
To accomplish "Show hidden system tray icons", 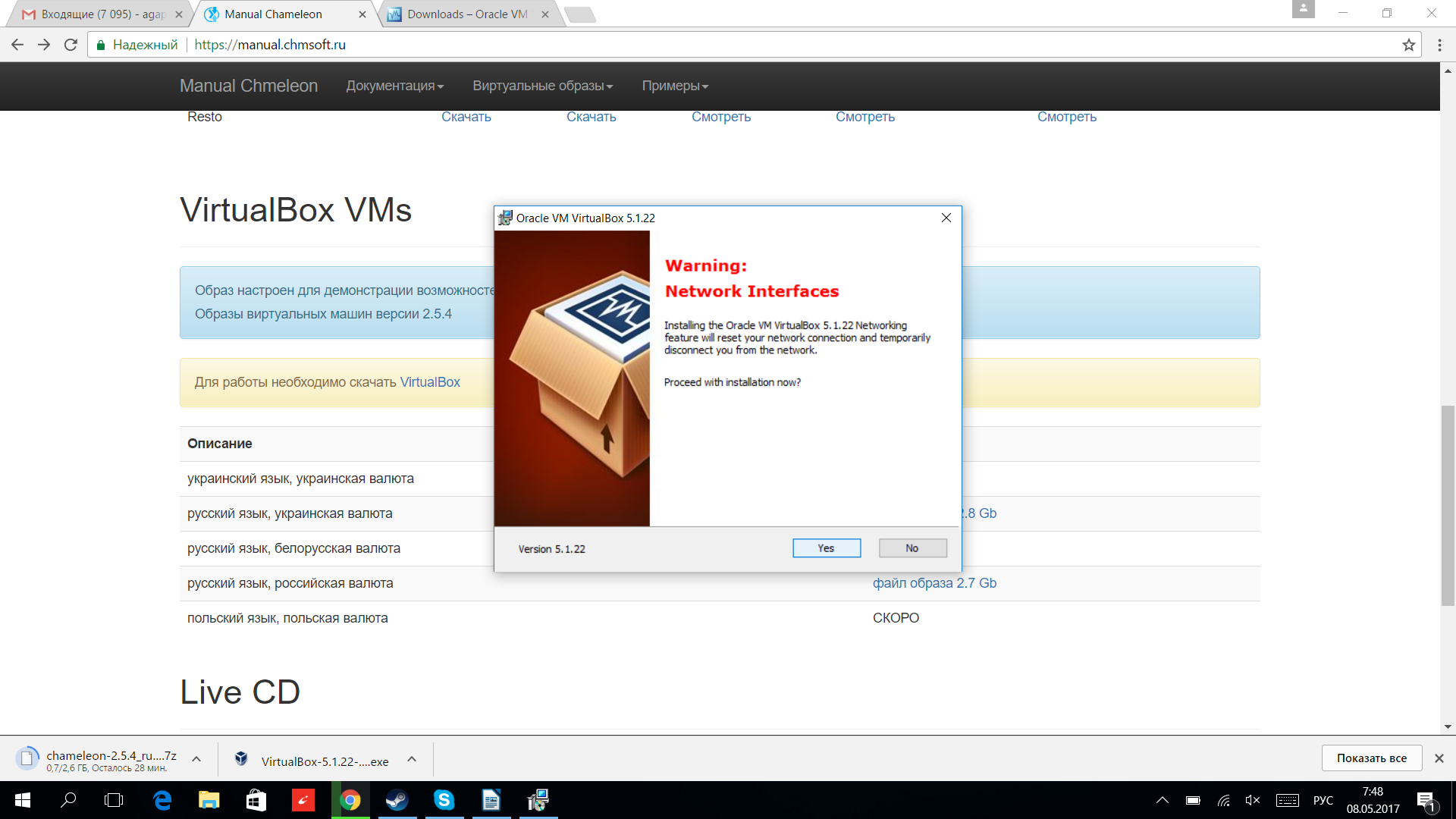I will coord(1162,800).
